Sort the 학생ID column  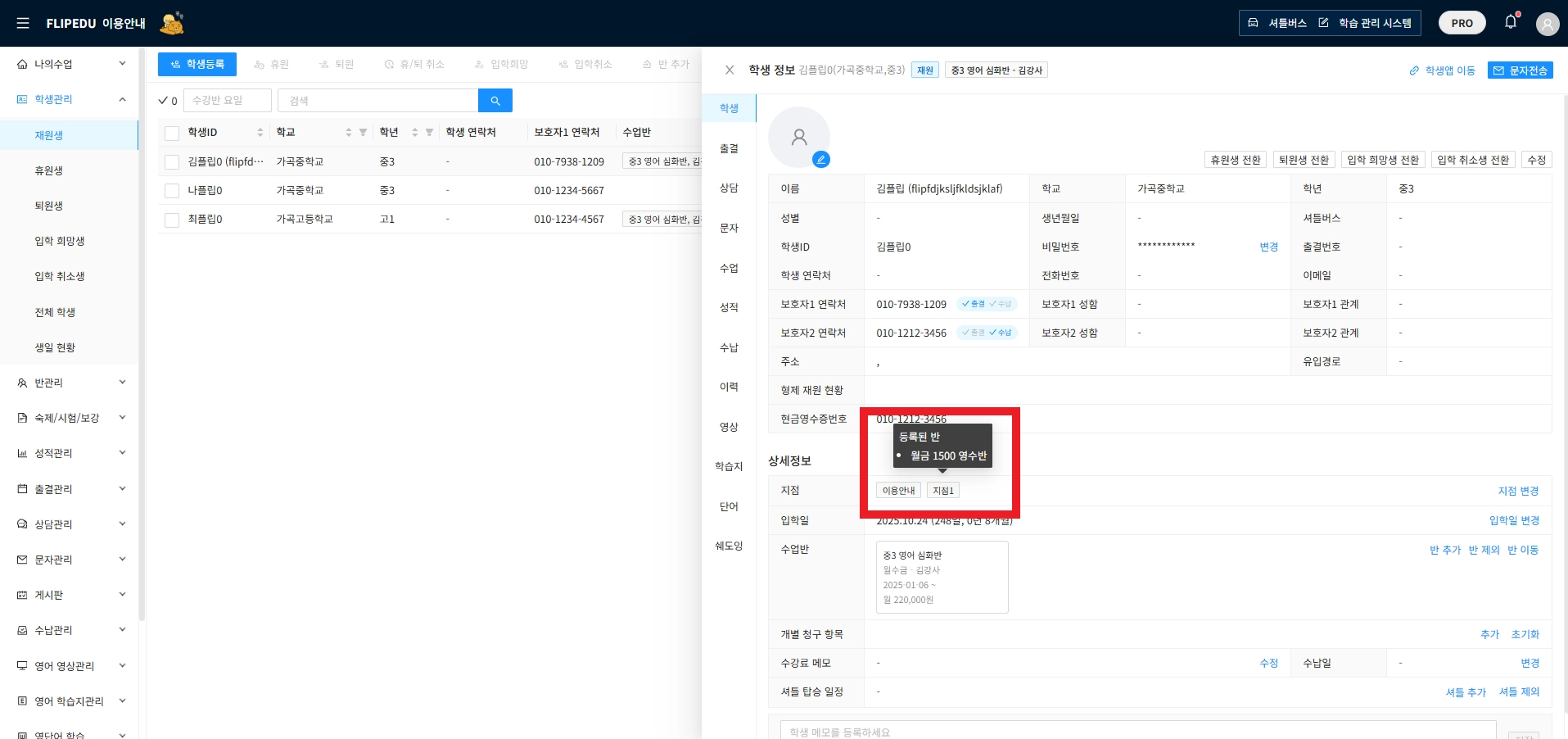click(260, 132)
